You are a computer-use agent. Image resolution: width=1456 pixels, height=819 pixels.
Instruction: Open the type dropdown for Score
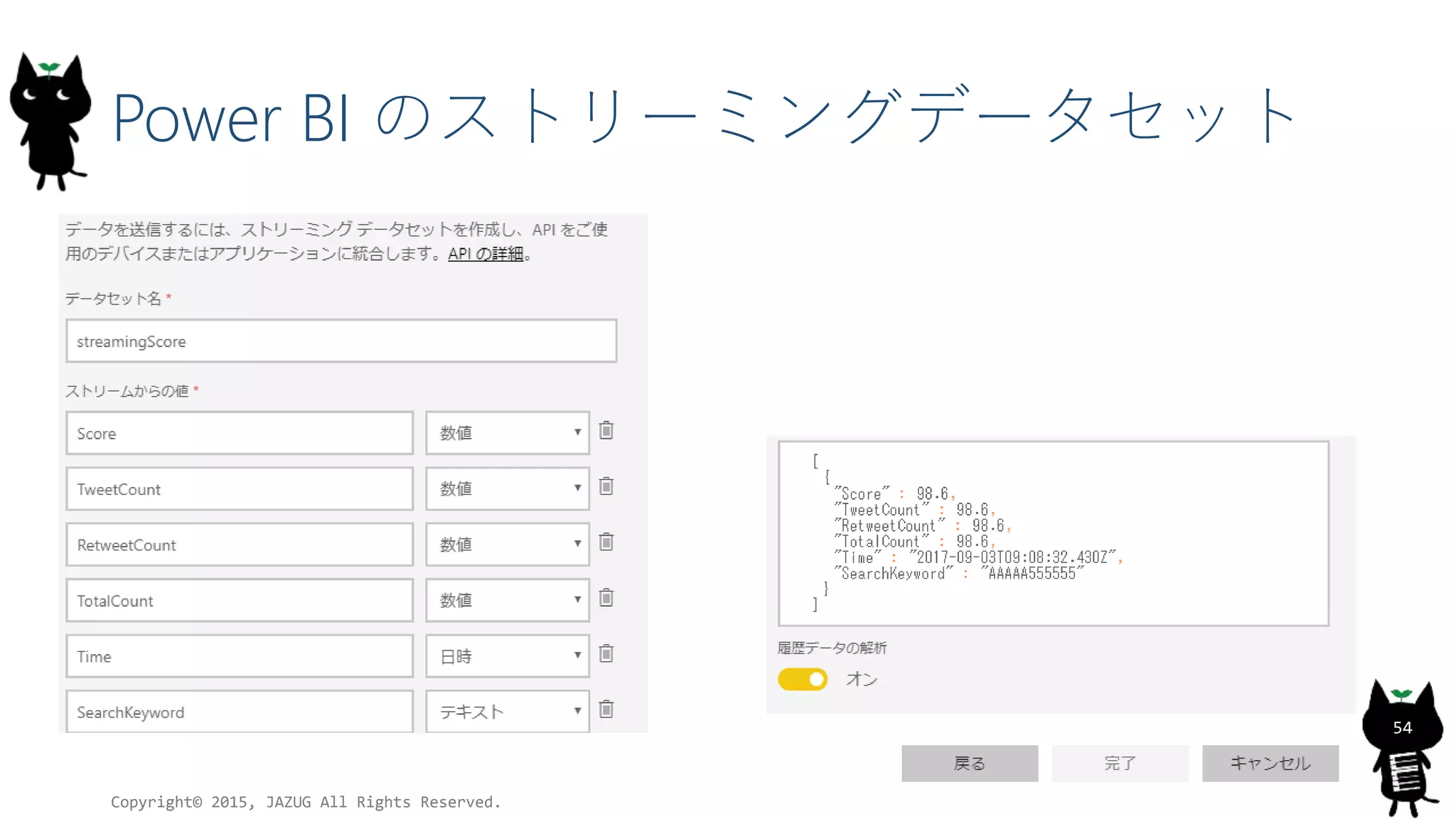coord(508,432)
